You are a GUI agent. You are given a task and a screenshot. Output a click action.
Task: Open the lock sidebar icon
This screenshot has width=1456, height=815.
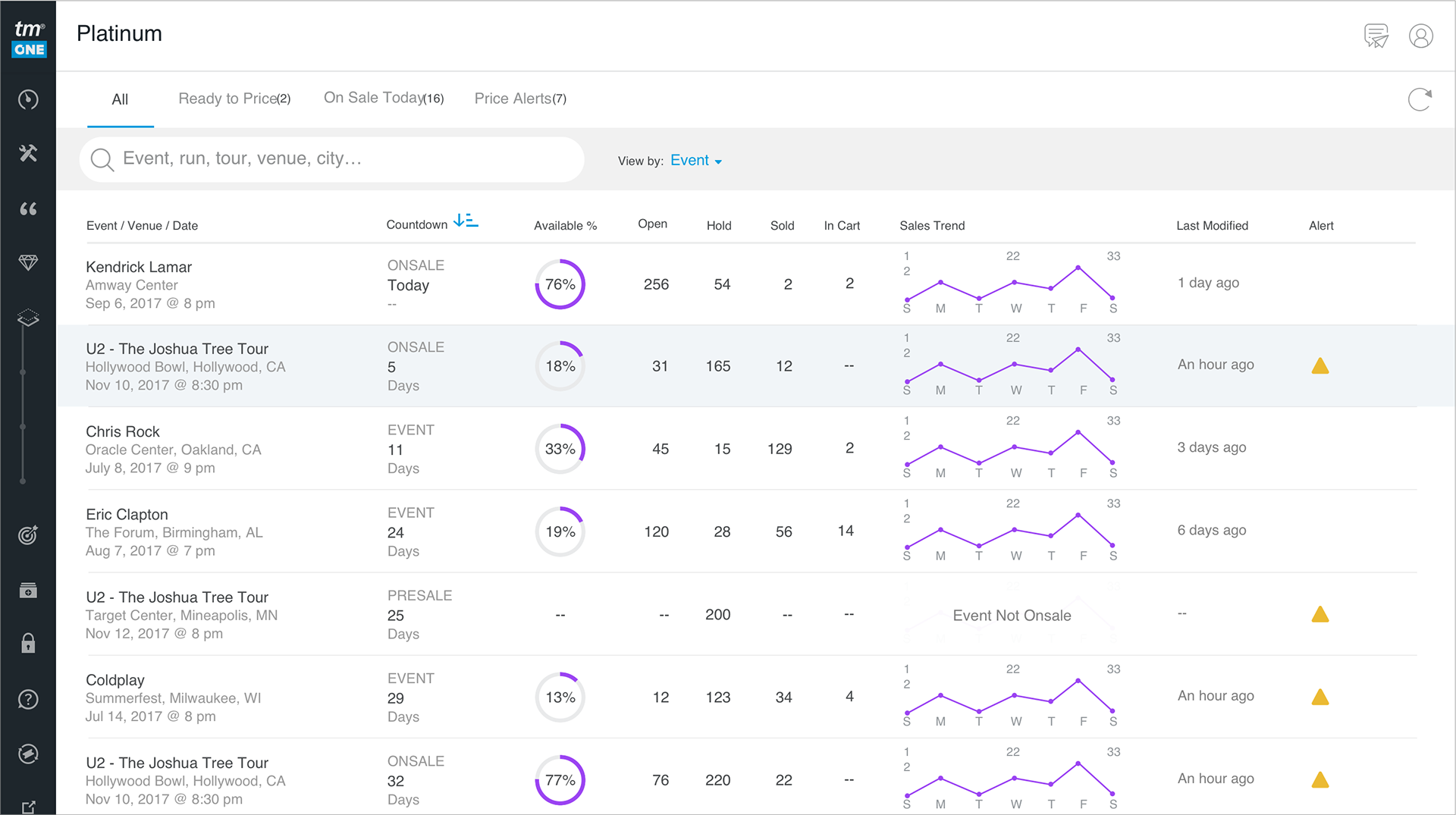(x=28, y=644)
